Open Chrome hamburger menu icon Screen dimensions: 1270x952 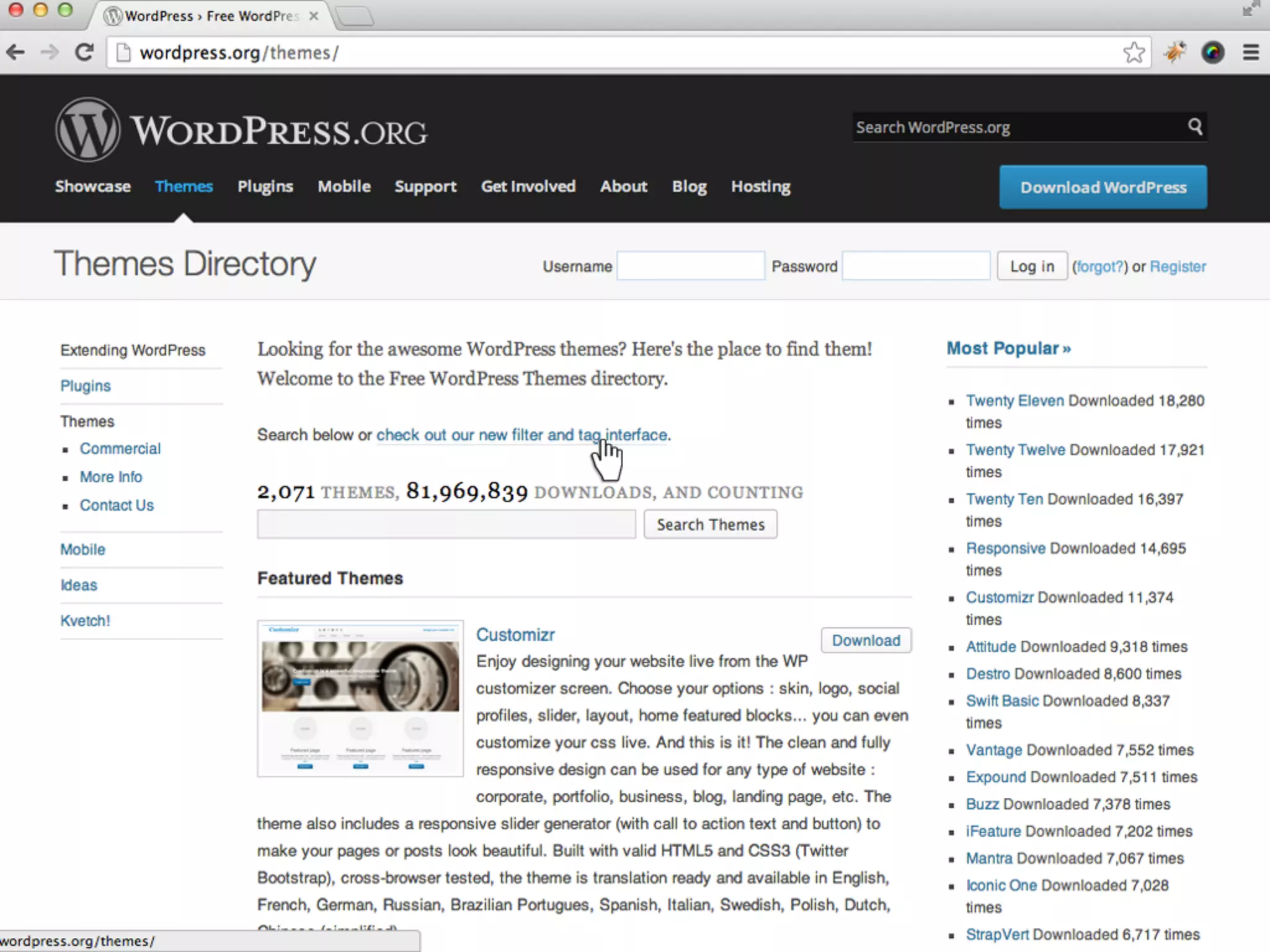pyautogui.click(x=1251, y=53)
